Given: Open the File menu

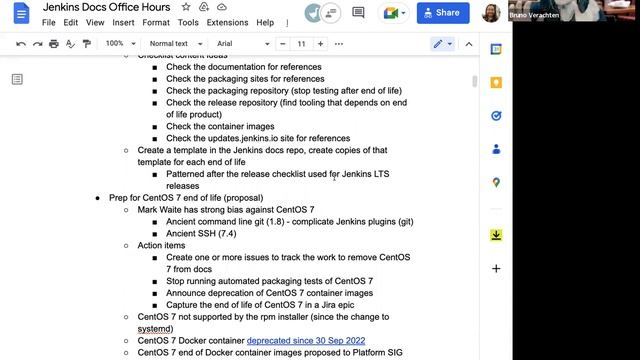Looking at the screenshot, I should 49,22.
